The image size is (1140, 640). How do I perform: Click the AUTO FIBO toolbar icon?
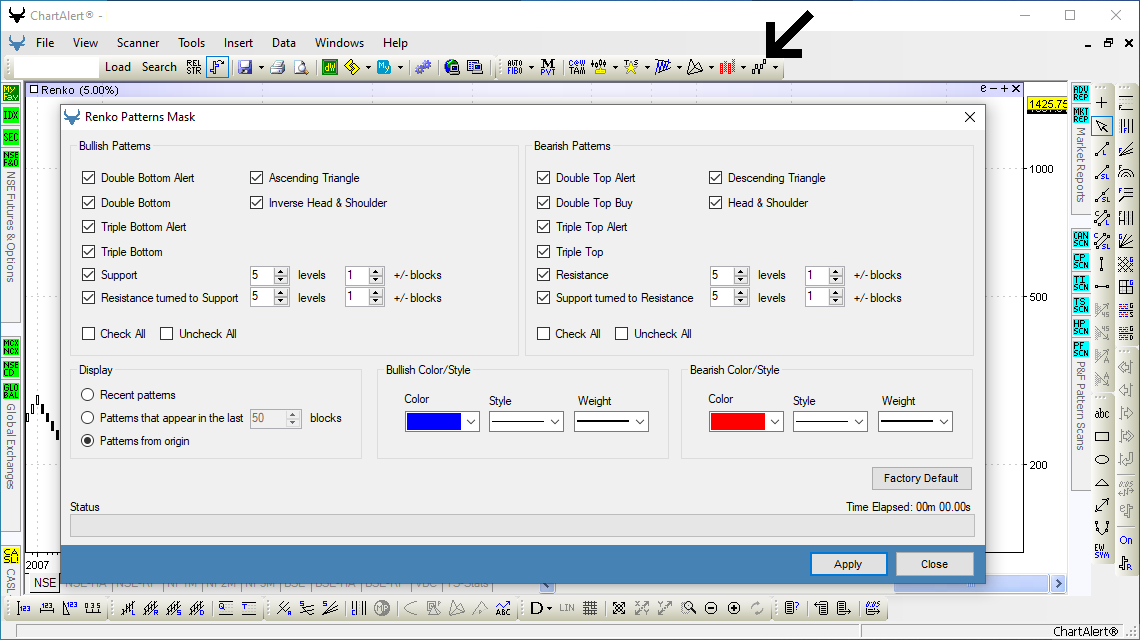click(x=515, y=67)
